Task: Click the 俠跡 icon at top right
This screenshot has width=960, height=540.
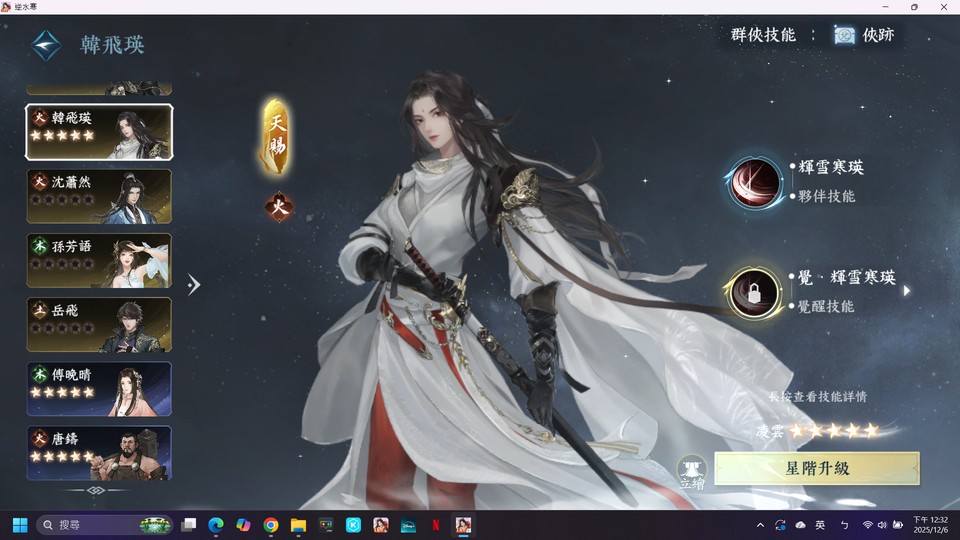Action: pyautogui.click(x=845, y=35)
